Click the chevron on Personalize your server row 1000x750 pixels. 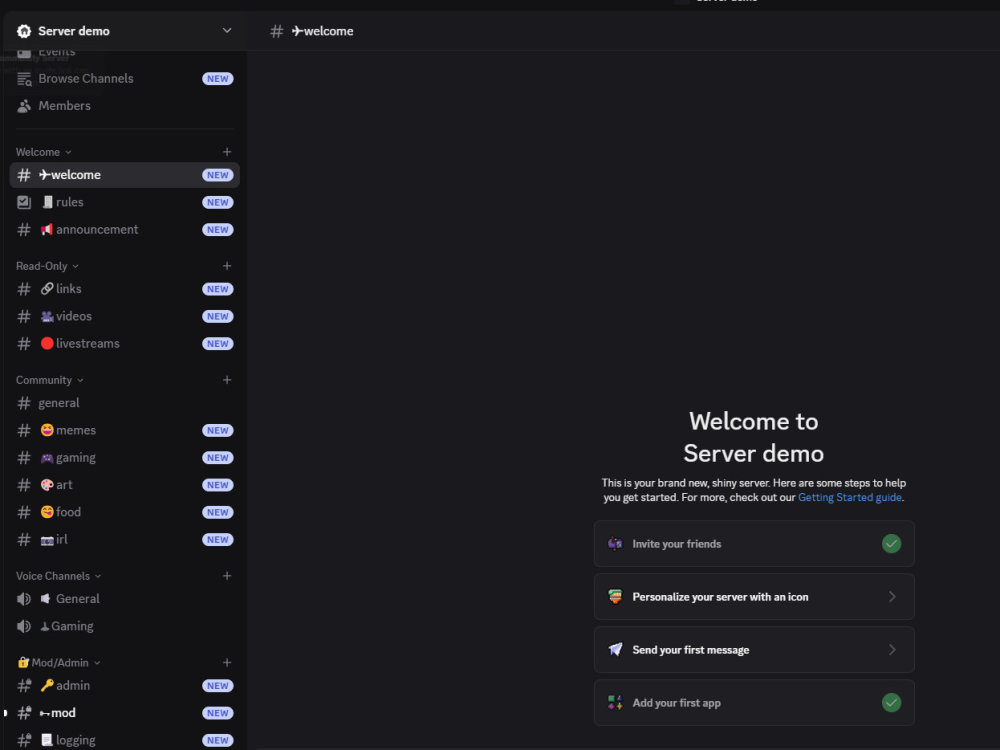892,597
